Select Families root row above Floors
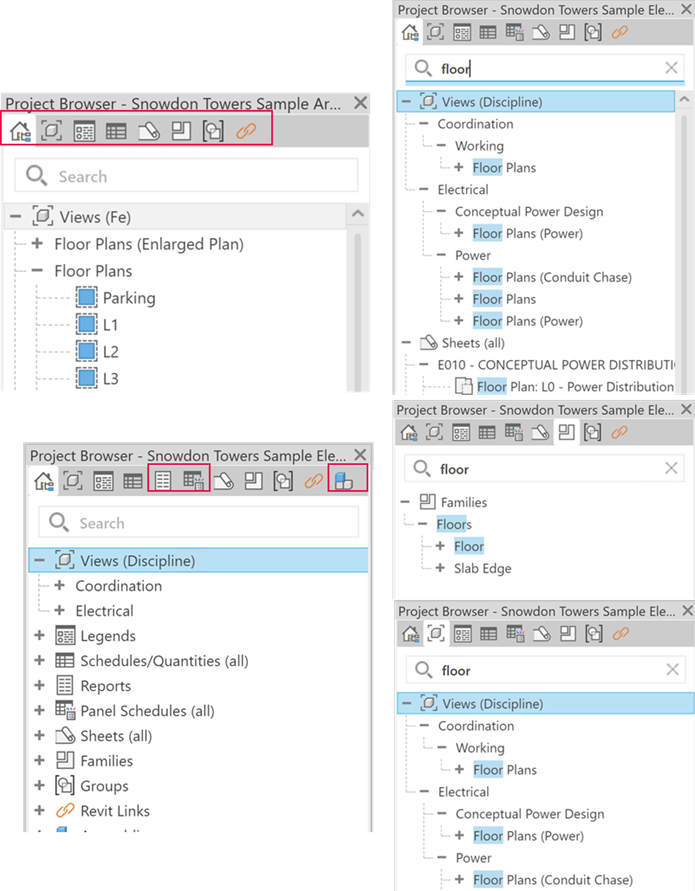The width and height of the screenshot is (695, 891). click(x=453, y=502)
